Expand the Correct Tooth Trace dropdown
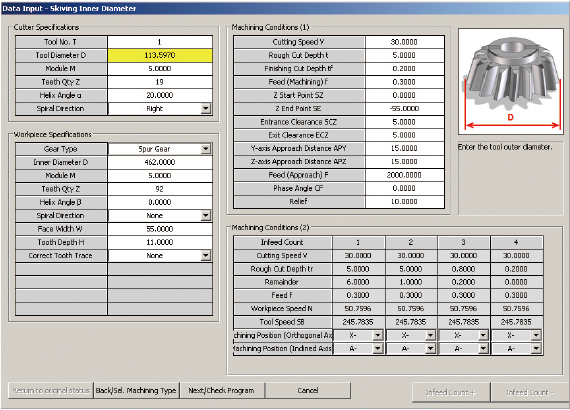This screenshot has height=410, width=570. pos(206,256)
